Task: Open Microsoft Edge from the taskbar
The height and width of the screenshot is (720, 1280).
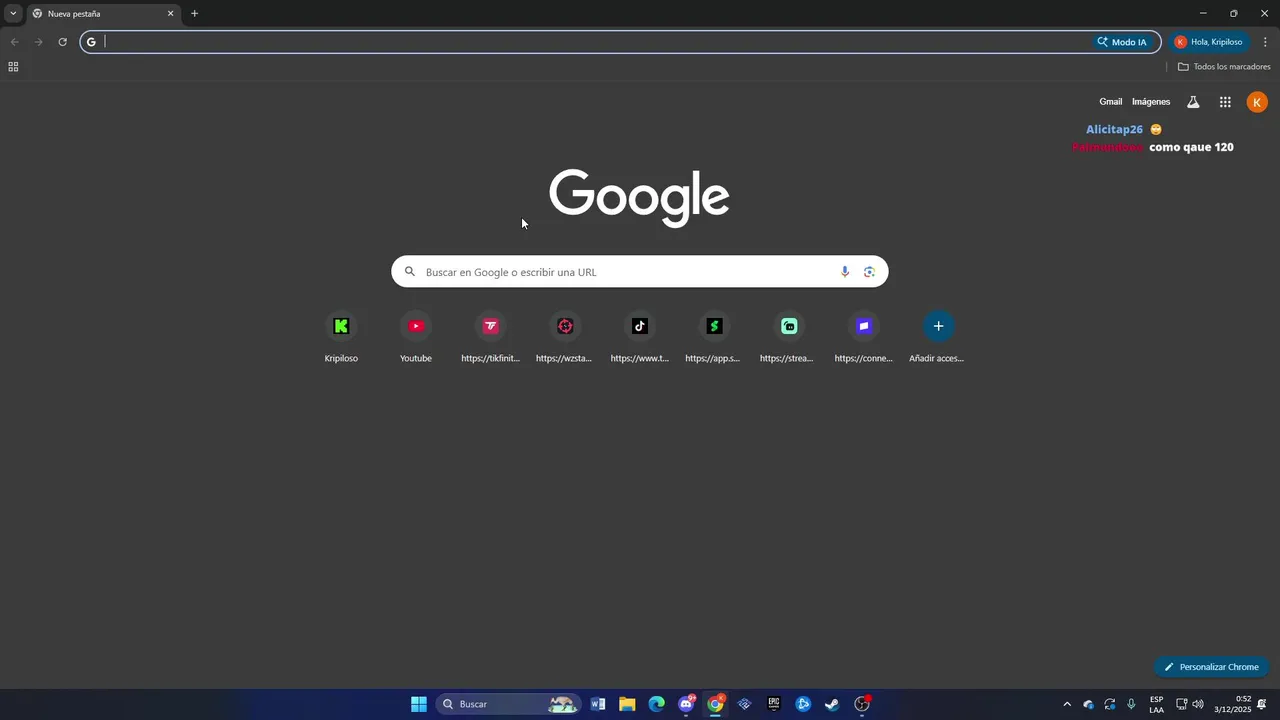Action: pyautogui.click(x=656, y=704)
